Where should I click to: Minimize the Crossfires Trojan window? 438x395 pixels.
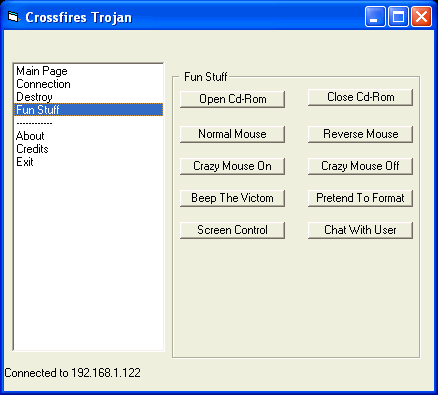click(x=375, y=16)
